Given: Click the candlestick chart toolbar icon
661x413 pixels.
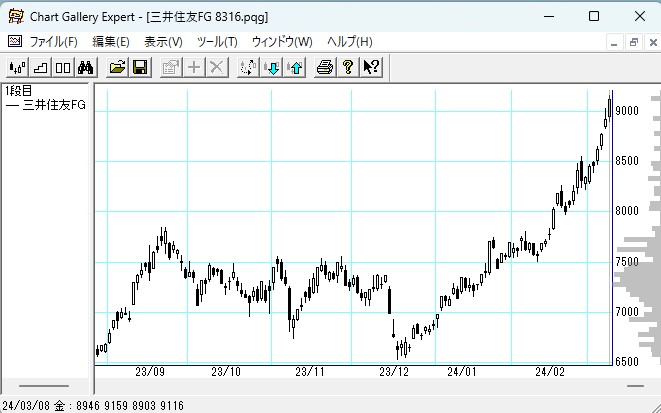Looking at the screenshot, I should (x=17, y=68).
